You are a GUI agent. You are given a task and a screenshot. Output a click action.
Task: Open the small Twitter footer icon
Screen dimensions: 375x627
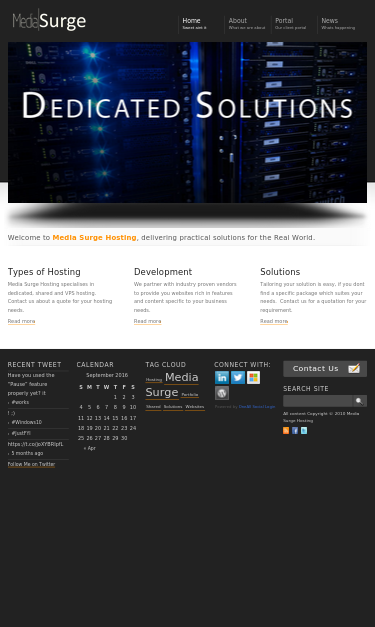[x=304, y=431]
